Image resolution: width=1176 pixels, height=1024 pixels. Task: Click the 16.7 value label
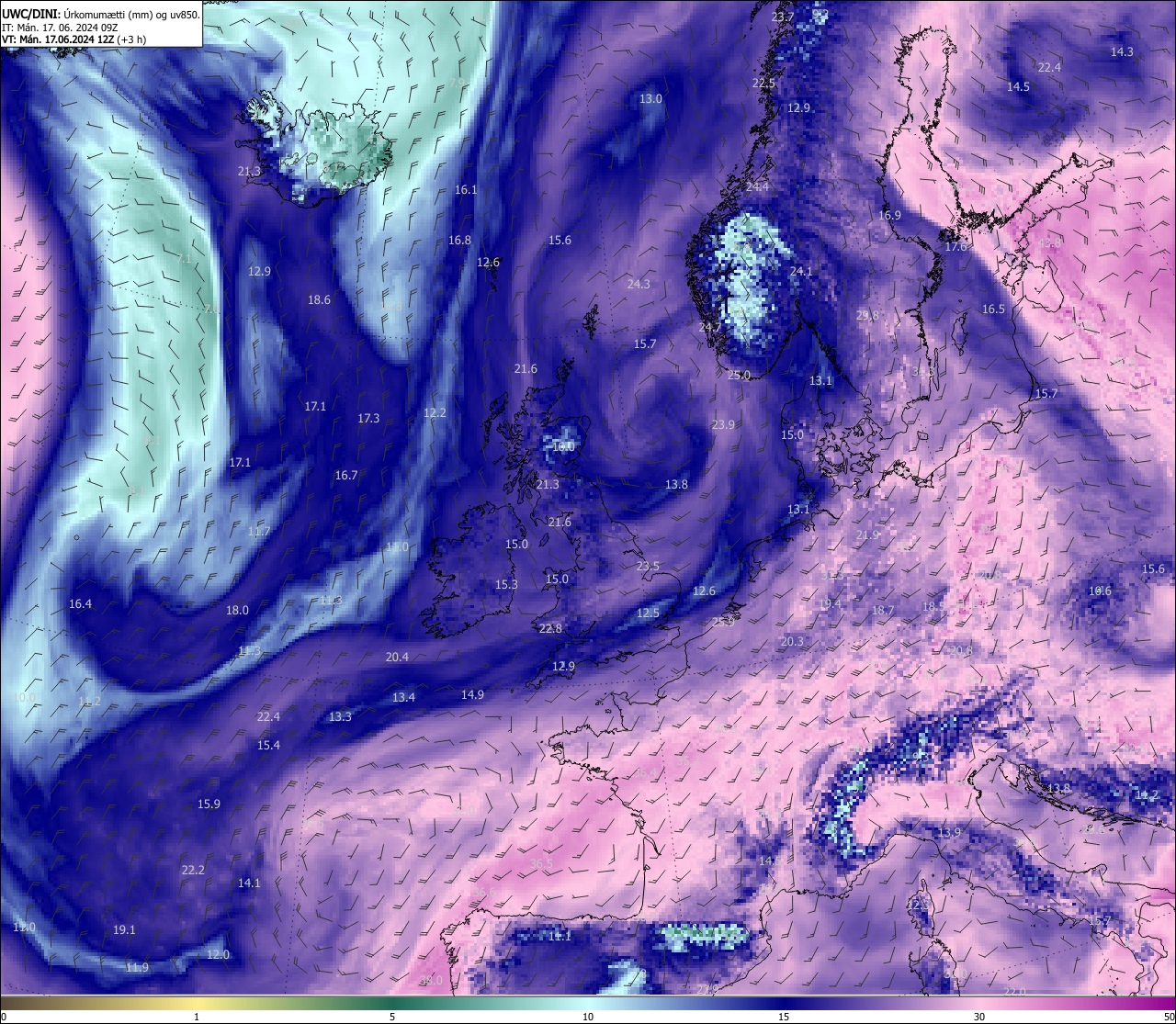pos(346,475)
